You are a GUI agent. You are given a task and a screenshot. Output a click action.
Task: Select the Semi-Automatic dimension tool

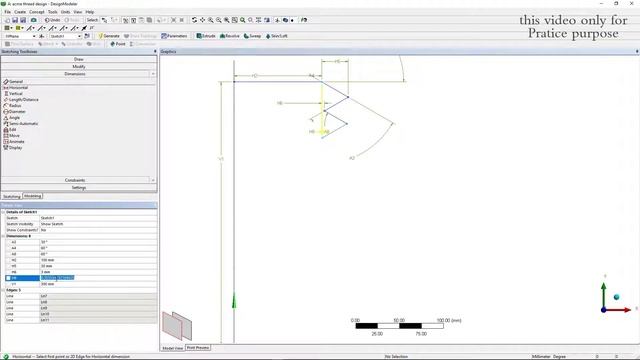pyautogui.click(x=20, y=124)
